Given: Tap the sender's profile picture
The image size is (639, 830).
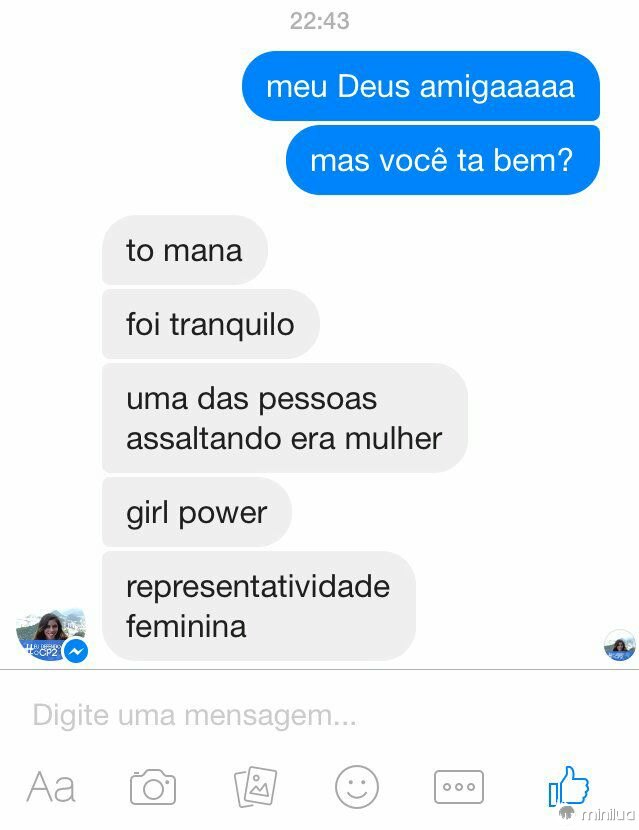Looking at the screenshot, I should point(51,635).
